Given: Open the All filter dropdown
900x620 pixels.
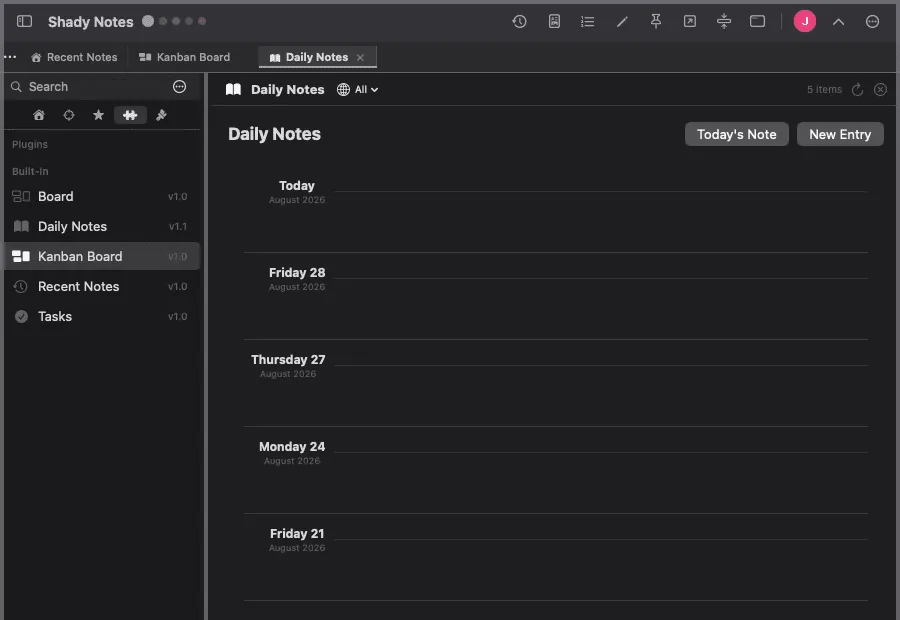Looking at the screenshot, I should click(x=366, y=90).
